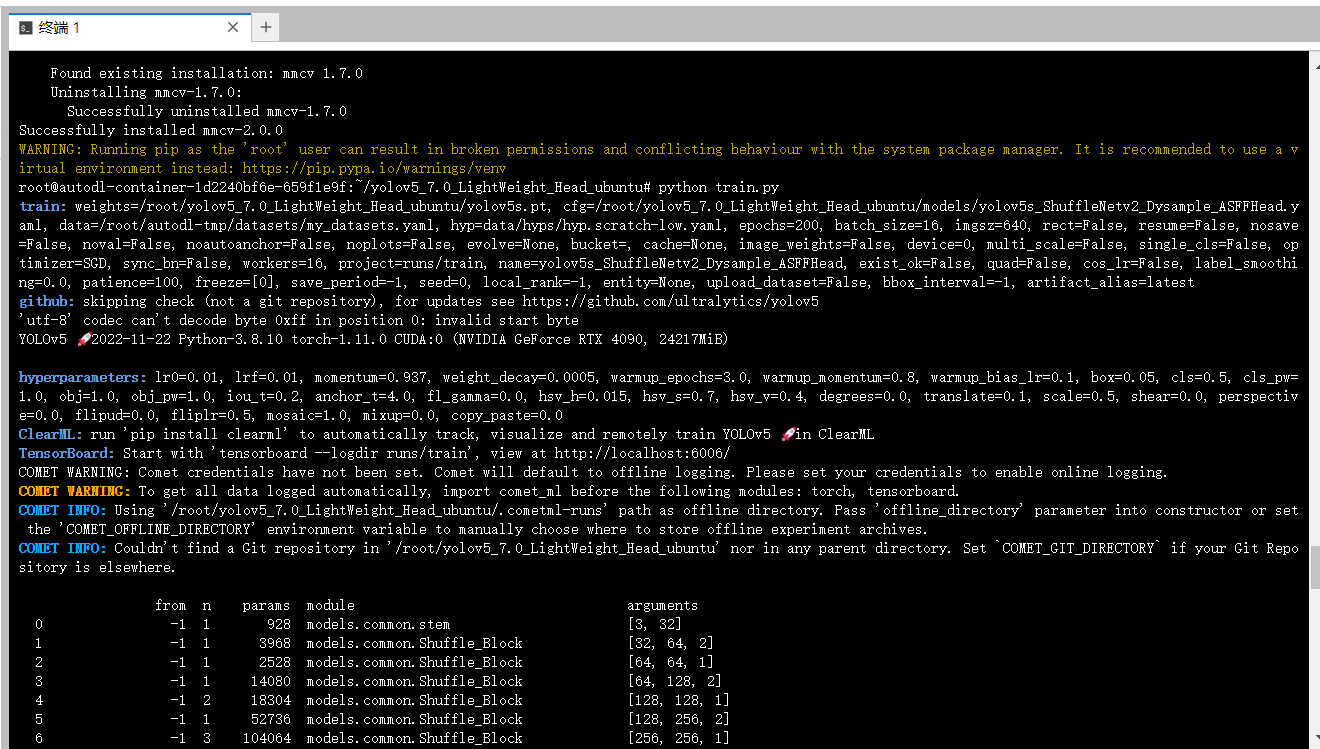The width and height of the screenshot is (1320, 749).
Task: Click the 'utf-8' codec can't decode error line
Action: coord(298,320)
